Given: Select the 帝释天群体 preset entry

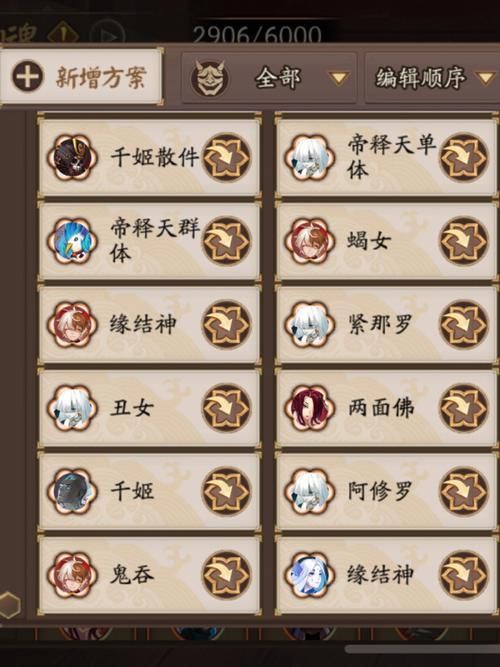Looking at the screenshot, I should (149, 241).
